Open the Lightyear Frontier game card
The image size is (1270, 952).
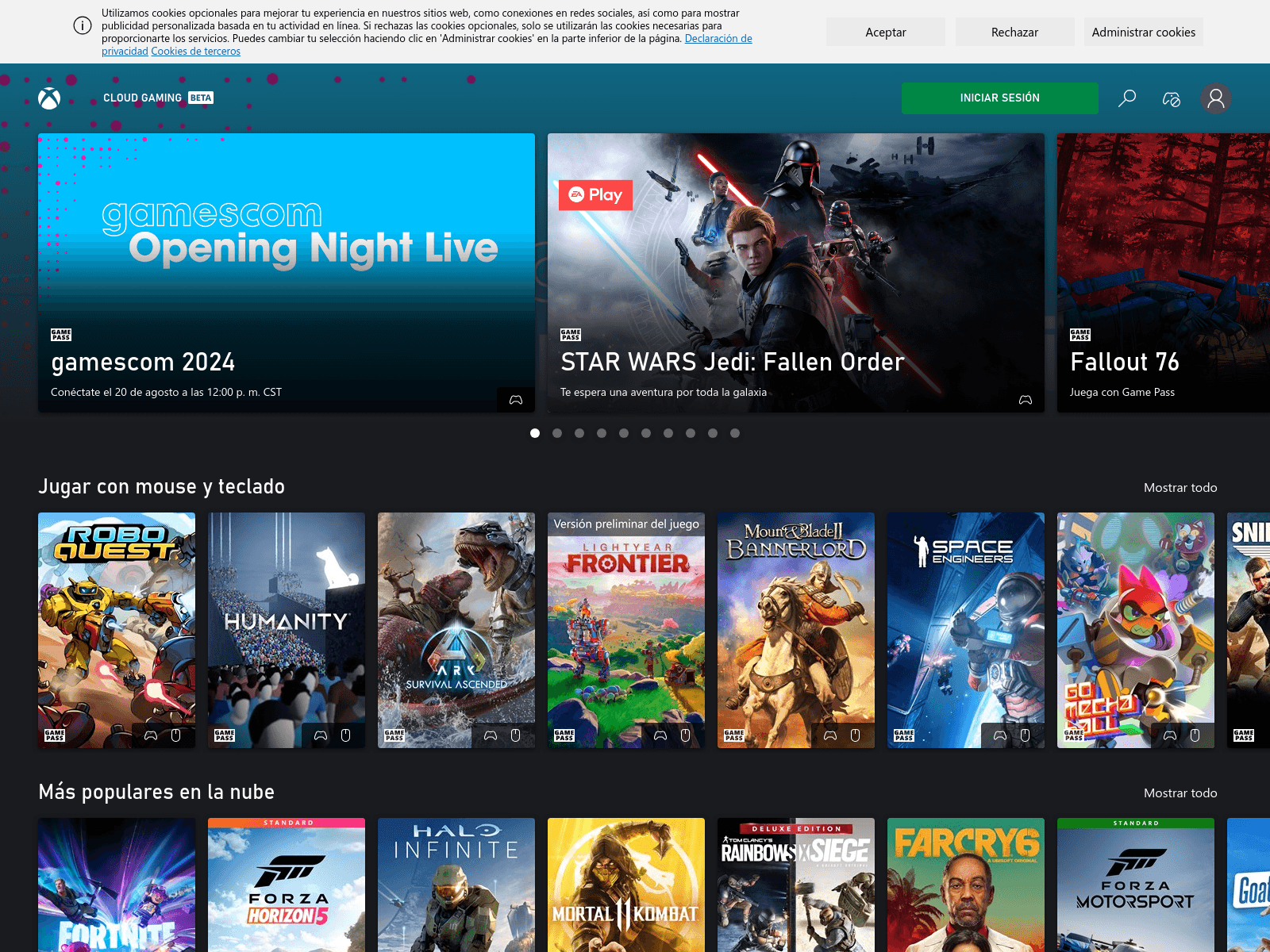[x=626, y=630]
